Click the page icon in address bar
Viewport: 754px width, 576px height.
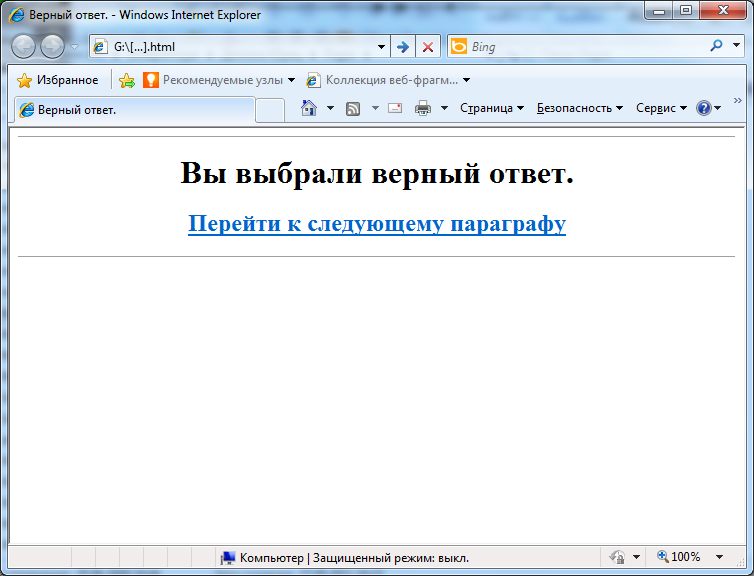100,47
